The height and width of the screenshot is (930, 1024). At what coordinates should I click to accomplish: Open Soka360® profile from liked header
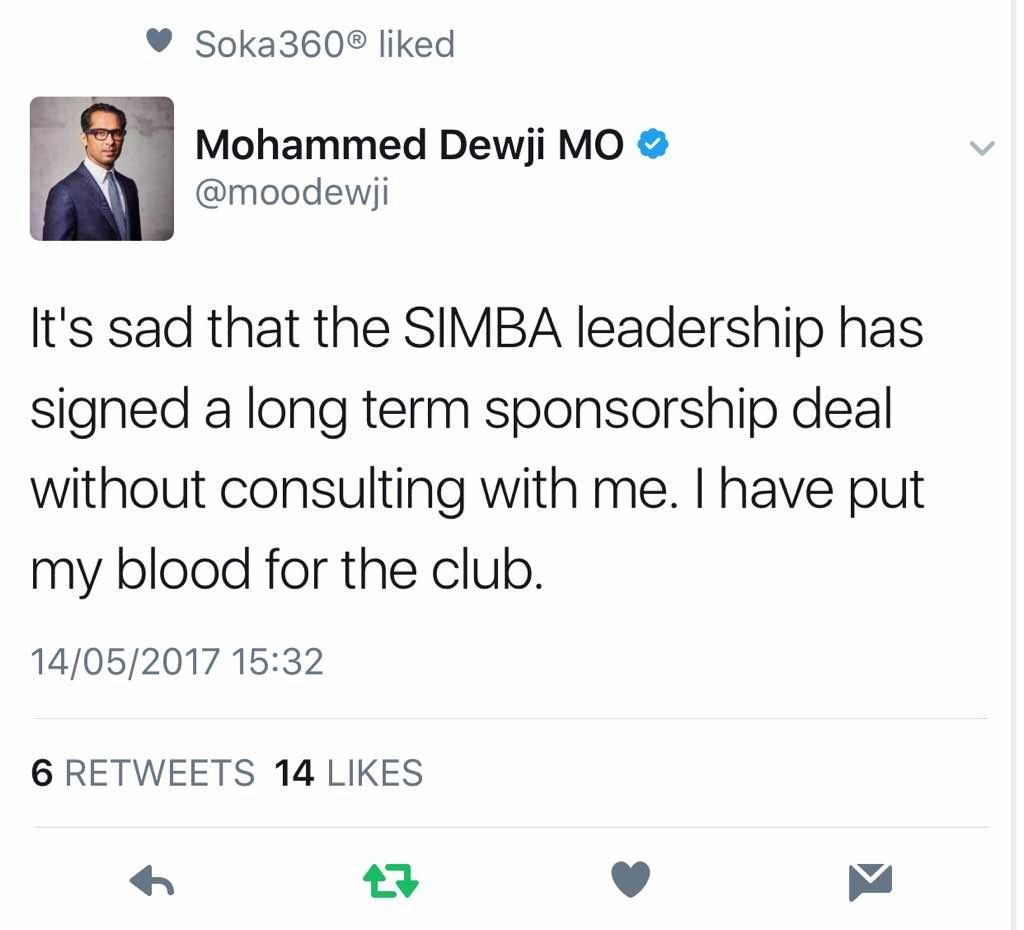(281, 44)
